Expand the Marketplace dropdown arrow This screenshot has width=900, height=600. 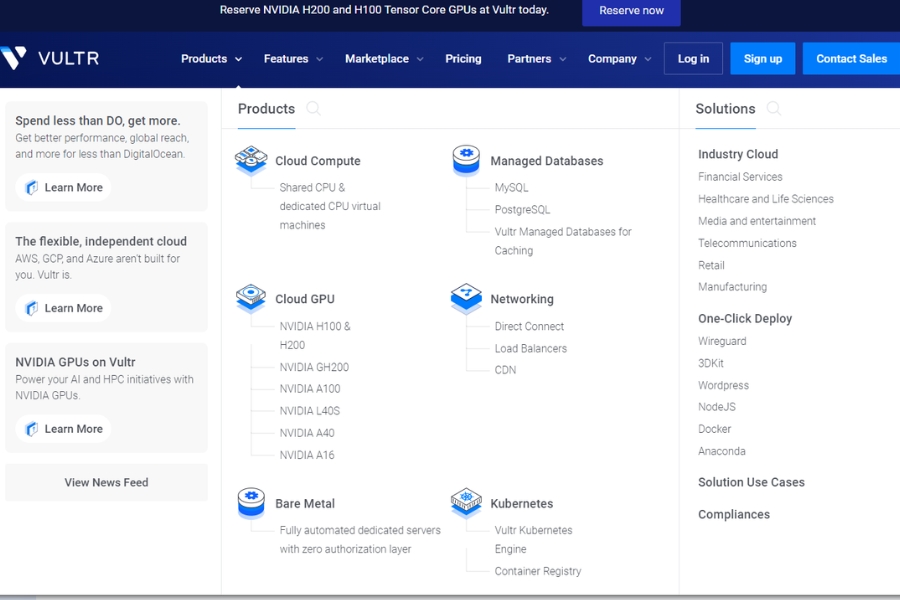click(420, 59)
